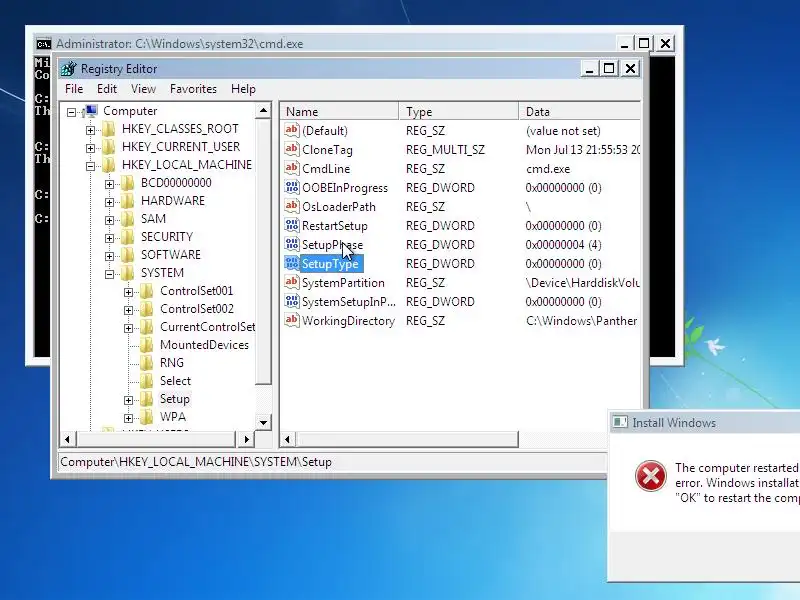Image resolution: width=800 pixels, height=600 pixels.
Task: Collapse the HKEY_LOCAL_MACHINE key
Action: point(90,166)
